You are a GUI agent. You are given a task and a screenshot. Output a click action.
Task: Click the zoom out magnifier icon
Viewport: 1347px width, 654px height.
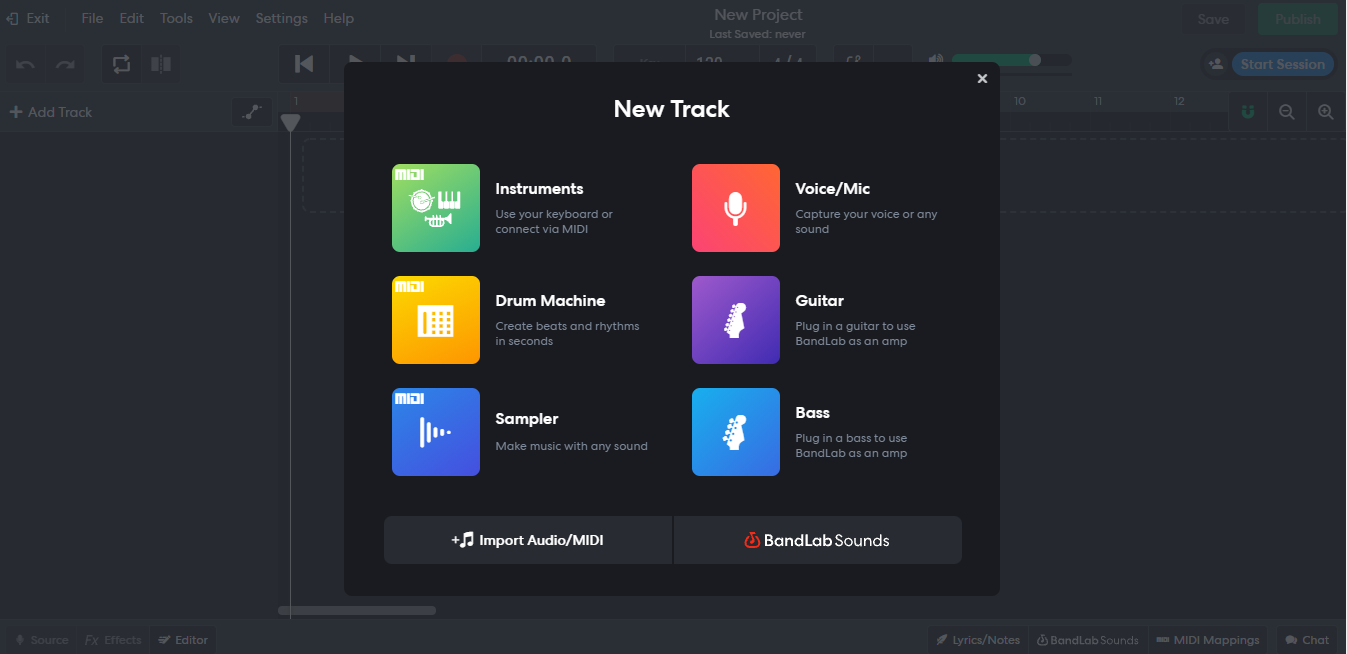1287,112
